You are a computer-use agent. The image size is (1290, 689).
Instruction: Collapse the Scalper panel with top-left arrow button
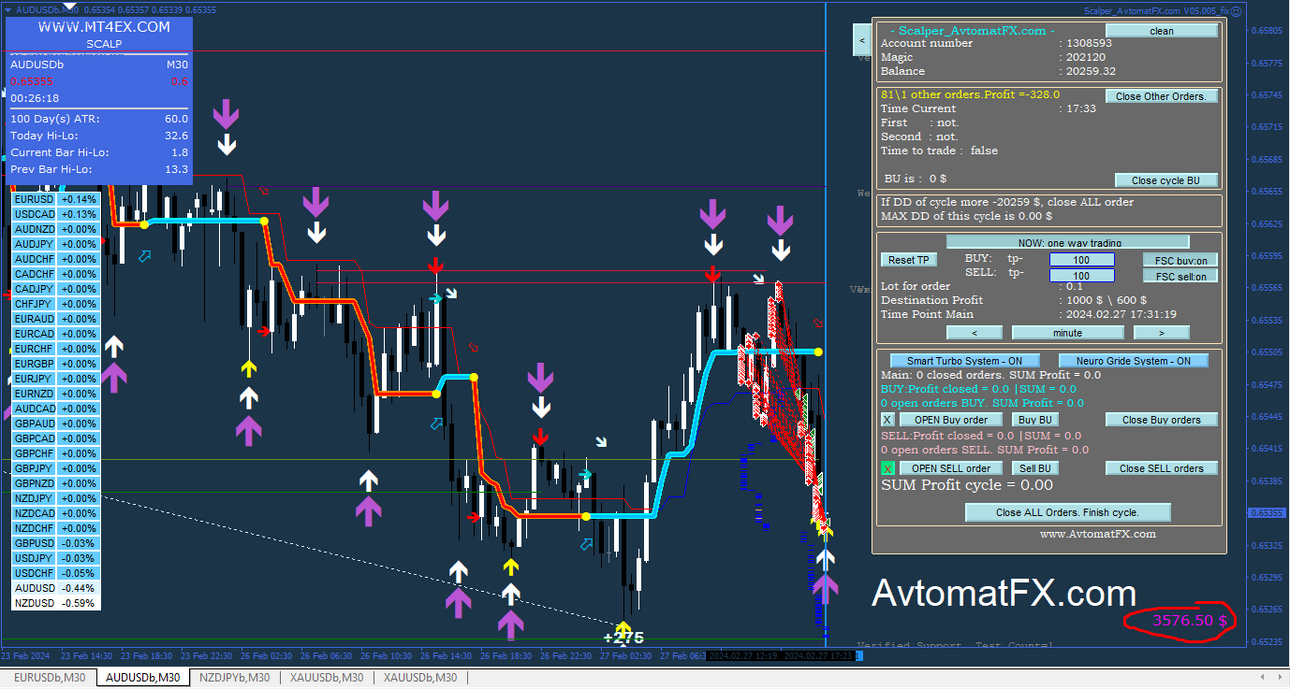click(861, 40)
